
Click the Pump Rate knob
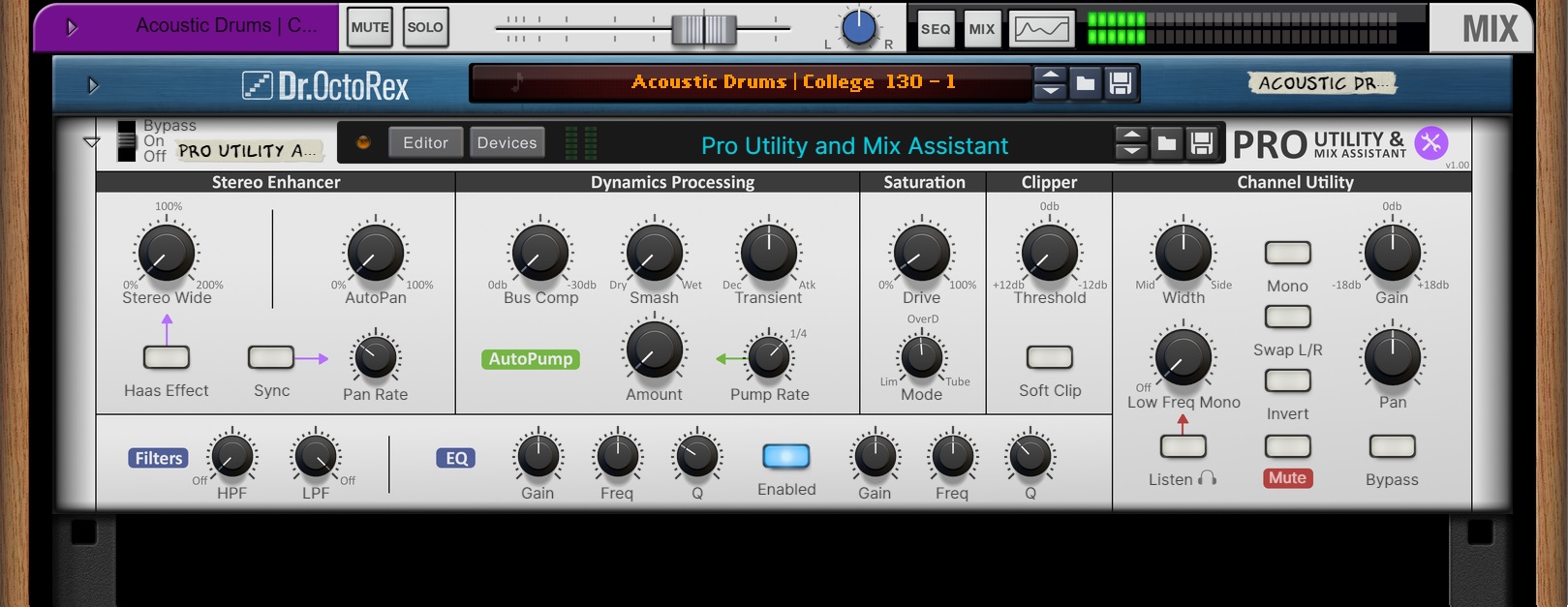pyautogui.click(x=769, y=356)
